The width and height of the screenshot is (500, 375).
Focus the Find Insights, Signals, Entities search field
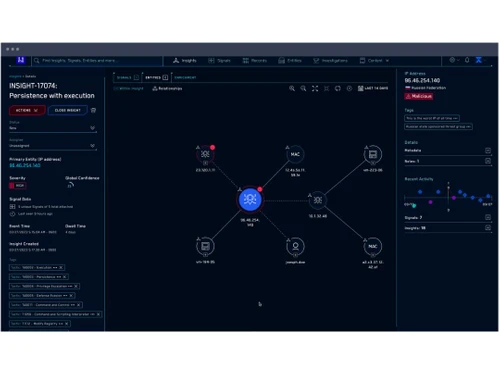pos(97,61)
